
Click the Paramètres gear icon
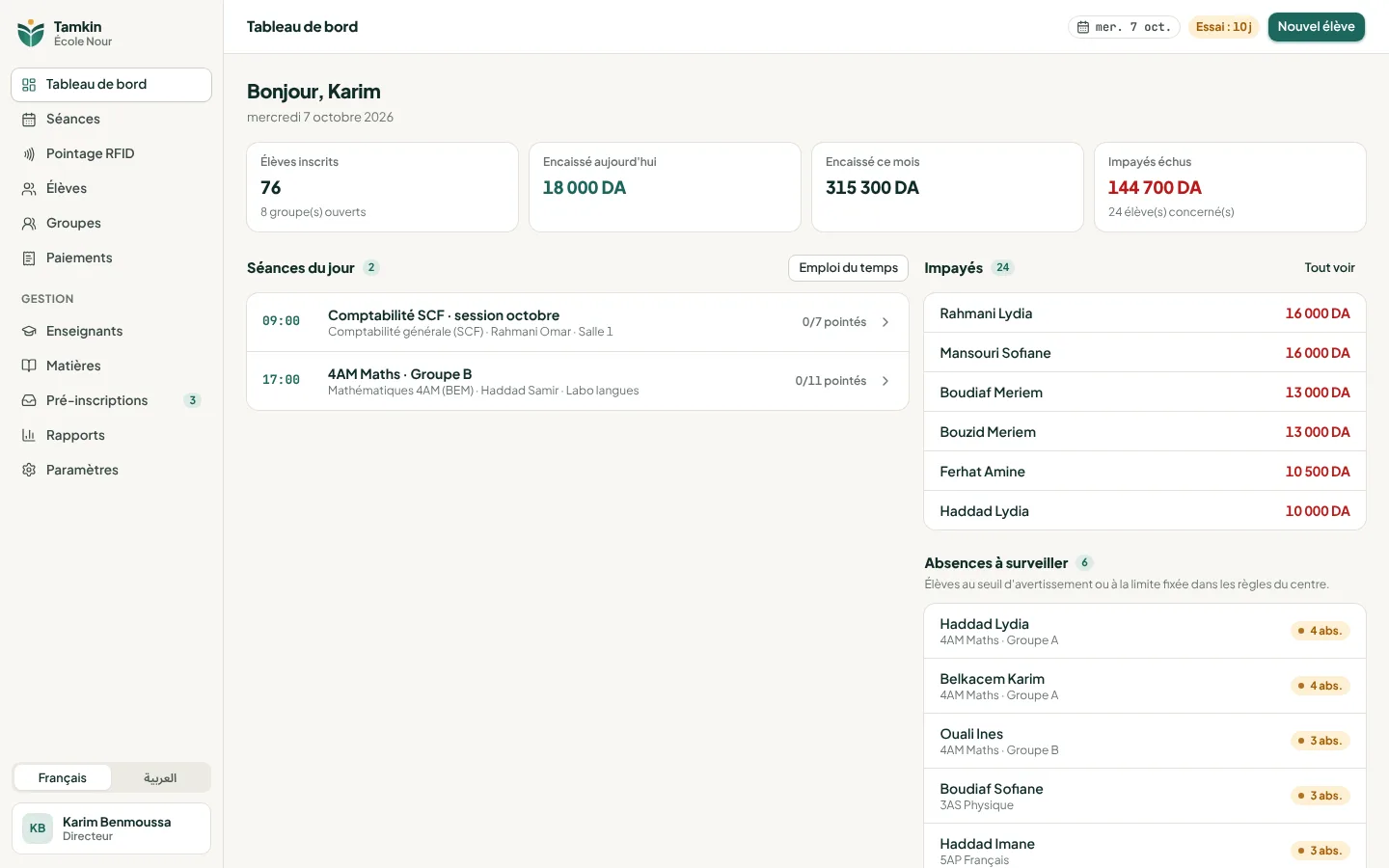point(29,471)
